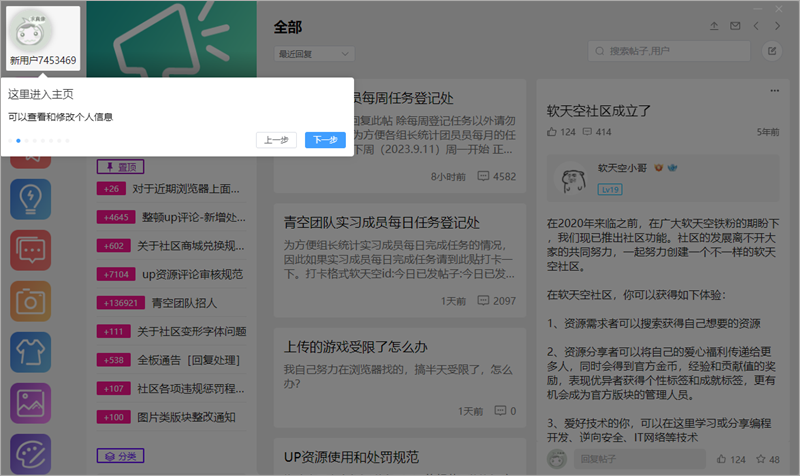This screenshot has width=800, height=476.
Task: Click the compose new post icon
Action: click(x=772, y=51)
